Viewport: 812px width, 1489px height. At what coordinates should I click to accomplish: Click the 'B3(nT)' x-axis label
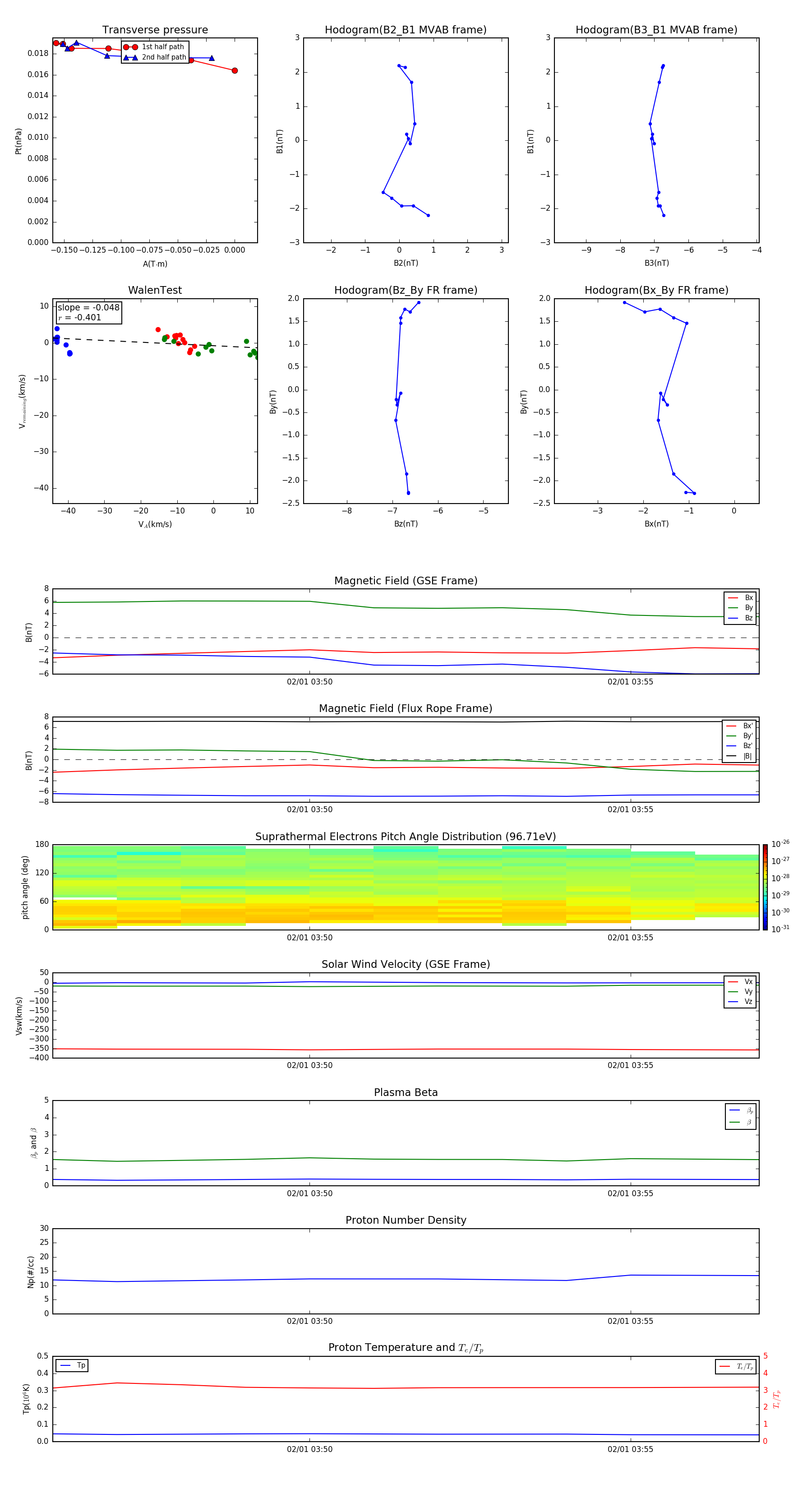pyautogui.click(x=656, y=263)
